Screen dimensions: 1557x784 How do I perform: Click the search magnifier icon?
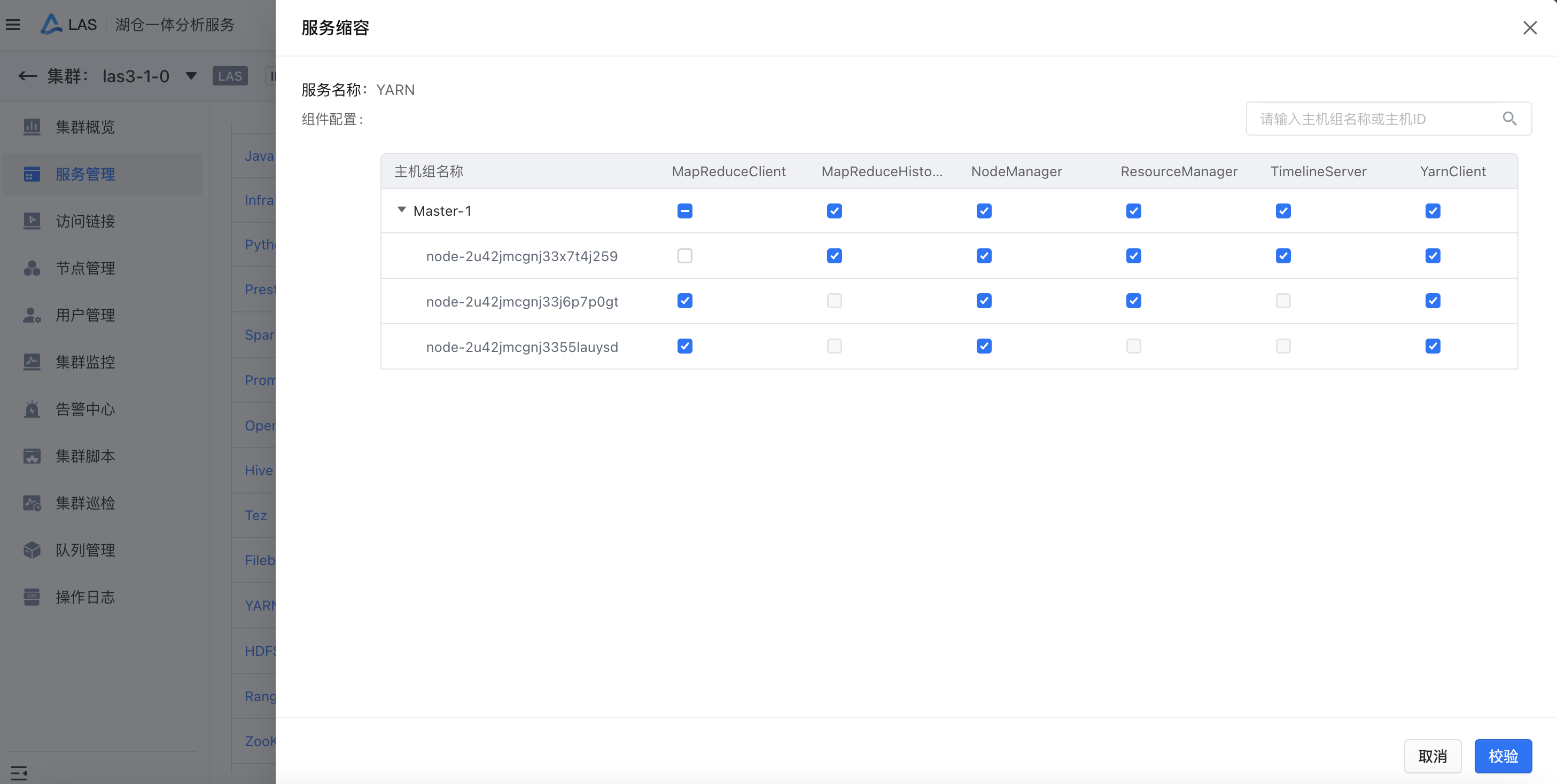click(x=1509, y=119)
